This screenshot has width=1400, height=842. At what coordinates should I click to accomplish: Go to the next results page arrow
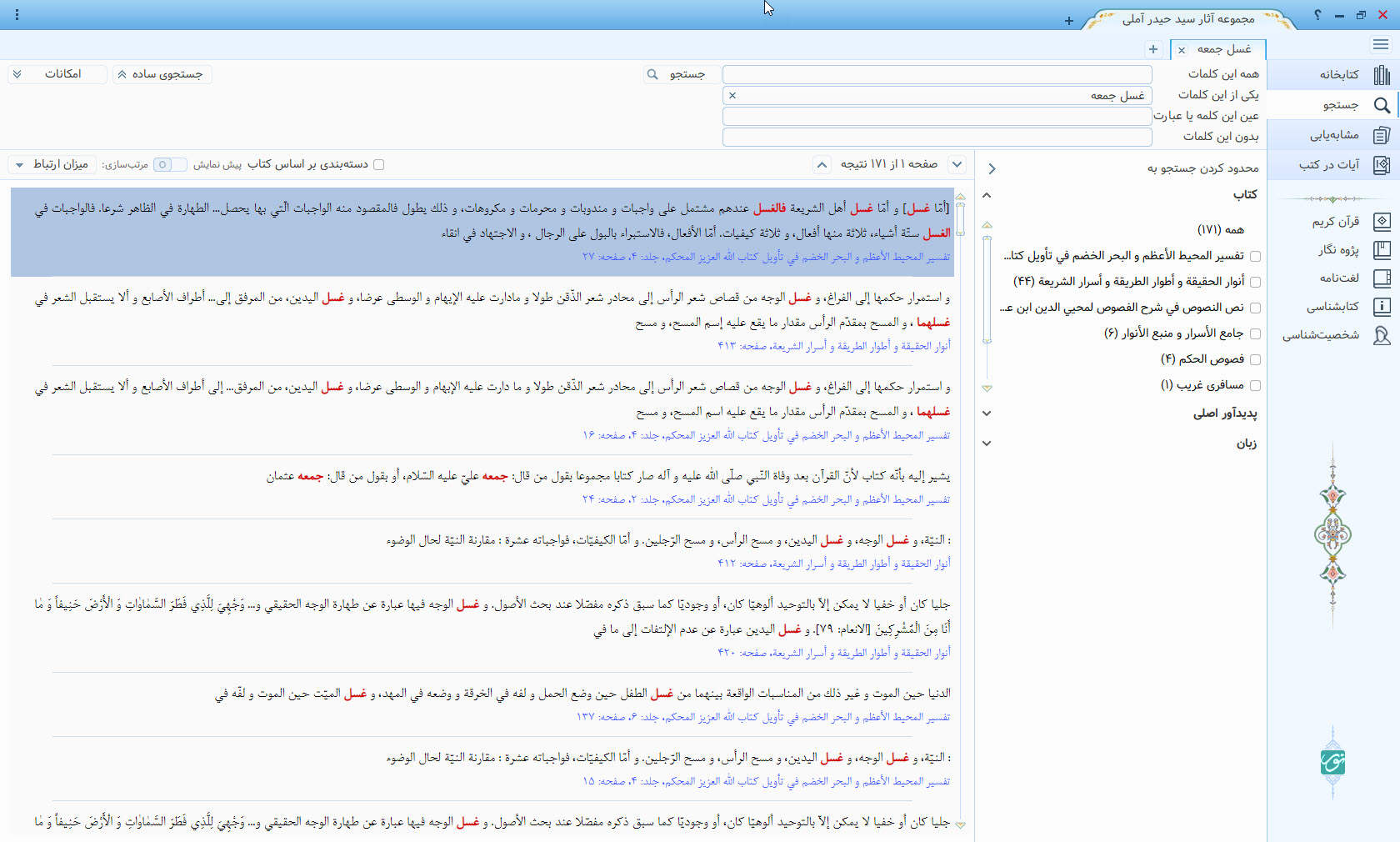point(957,164)
